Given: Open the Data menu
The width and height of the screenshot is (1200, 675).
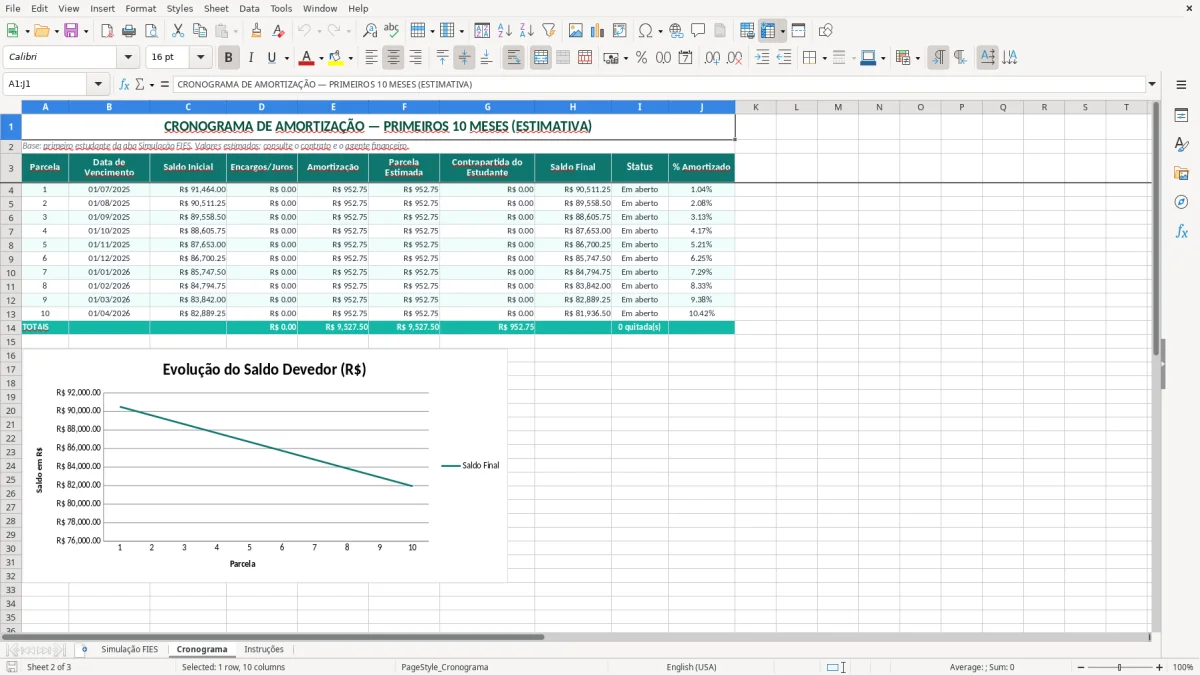Looking at the screenshot, I should 250,8.
